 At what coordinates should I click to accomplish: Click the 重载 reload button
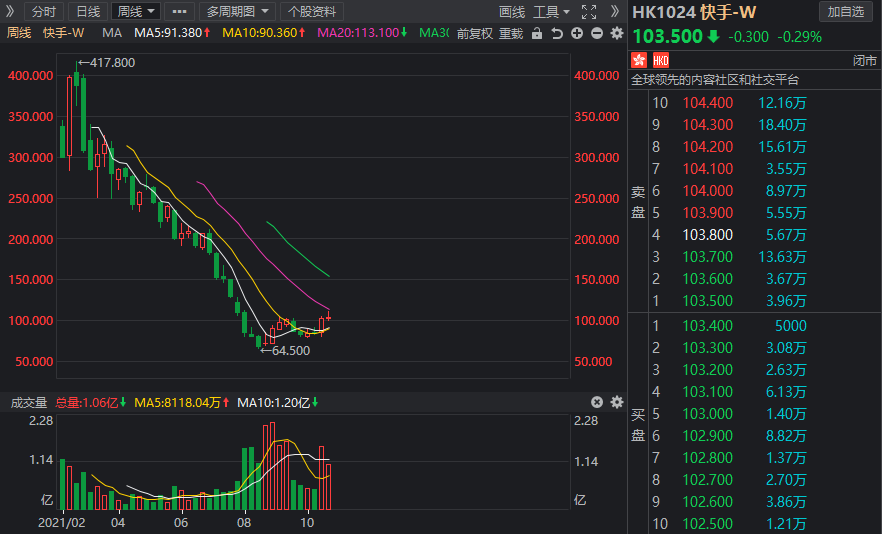click(x=511, y=34)
